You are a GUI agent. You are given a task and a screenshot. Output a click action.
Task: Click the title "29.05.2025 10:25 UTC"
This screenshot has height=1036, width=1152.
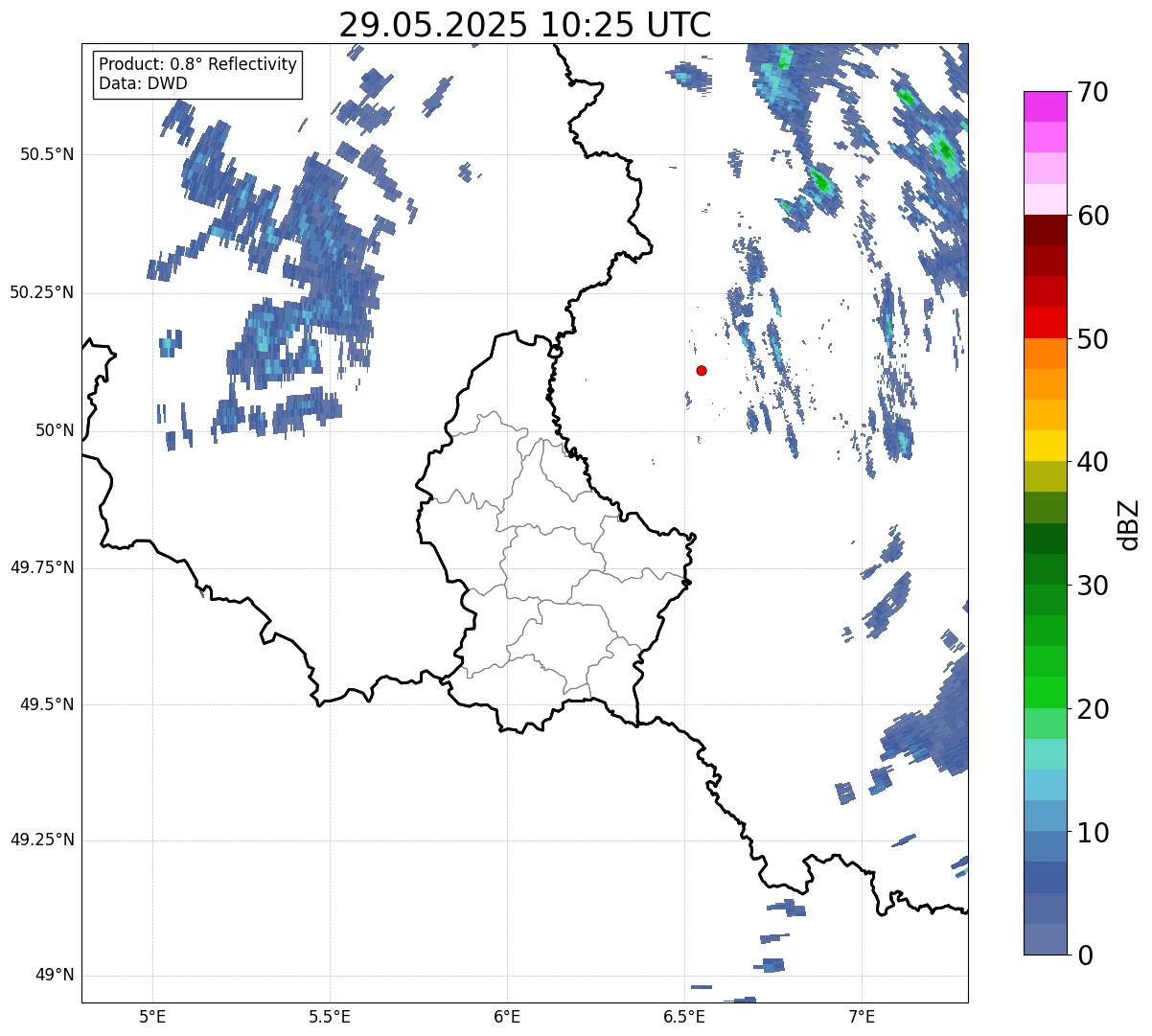pos(525,25)
